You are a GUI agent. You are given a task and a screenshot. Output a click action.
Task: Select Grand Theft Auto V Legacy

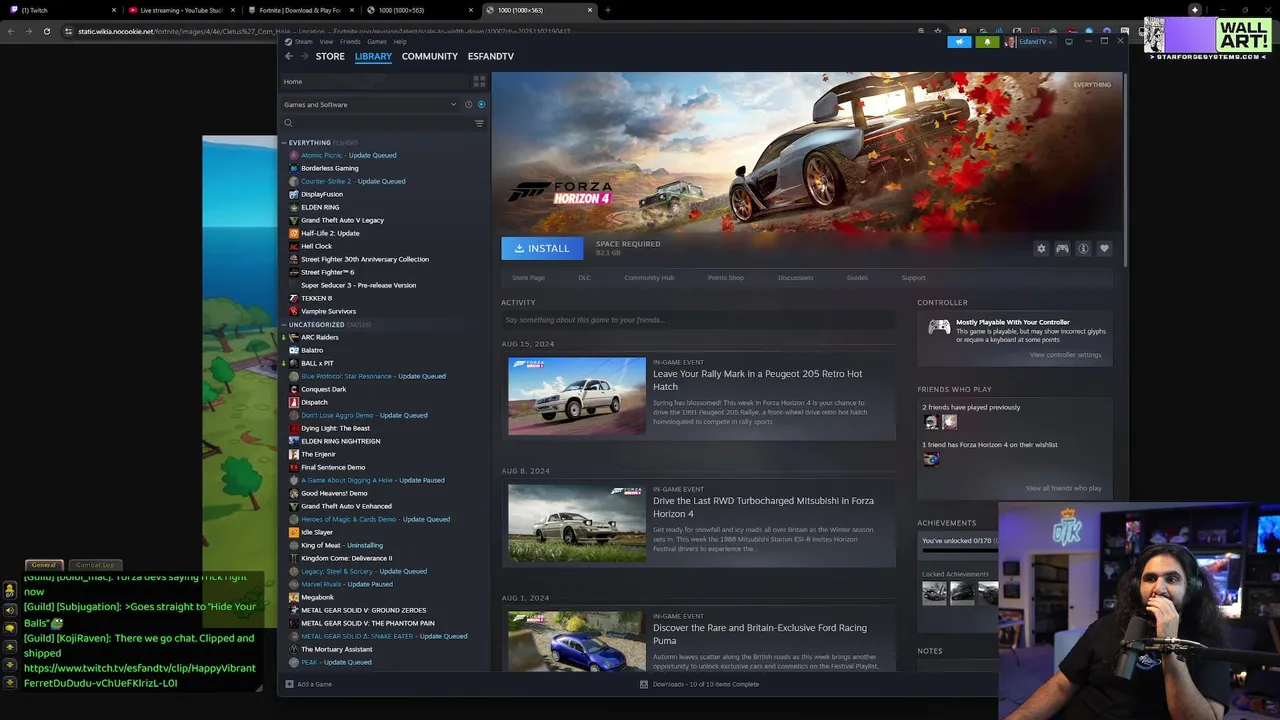[x=342, y=220]
